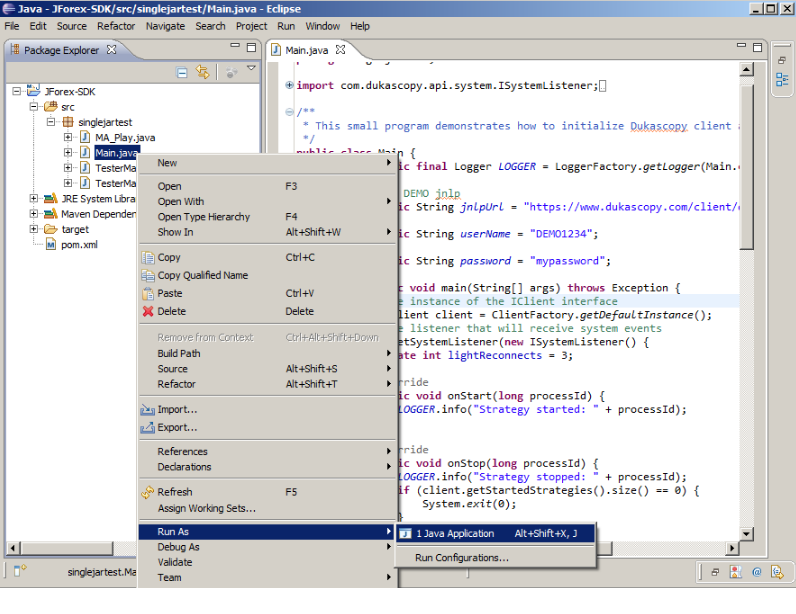This screenshot has height=614, width=796.
Task: Toggle Link with Editor in Package Explorer
Action: coord(203,72)
